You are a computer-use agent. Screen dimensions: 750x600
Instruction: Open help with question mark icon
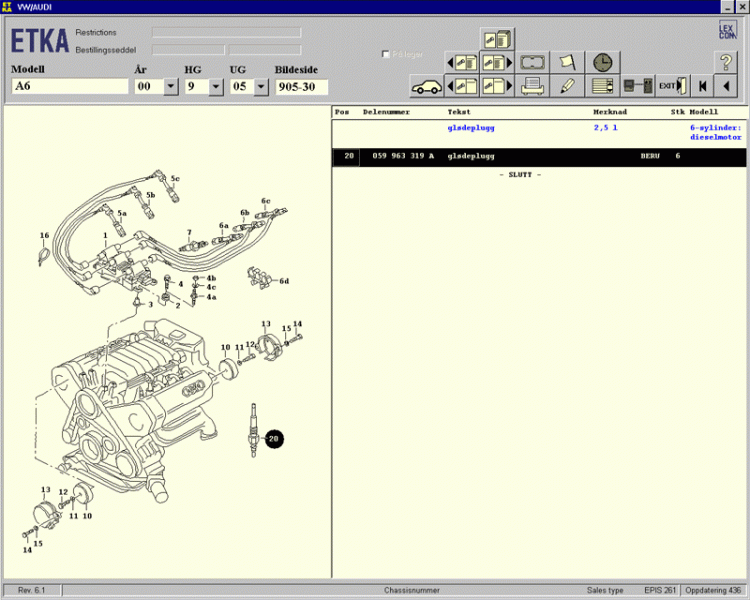pyautogui.click(x=725, y=61)
